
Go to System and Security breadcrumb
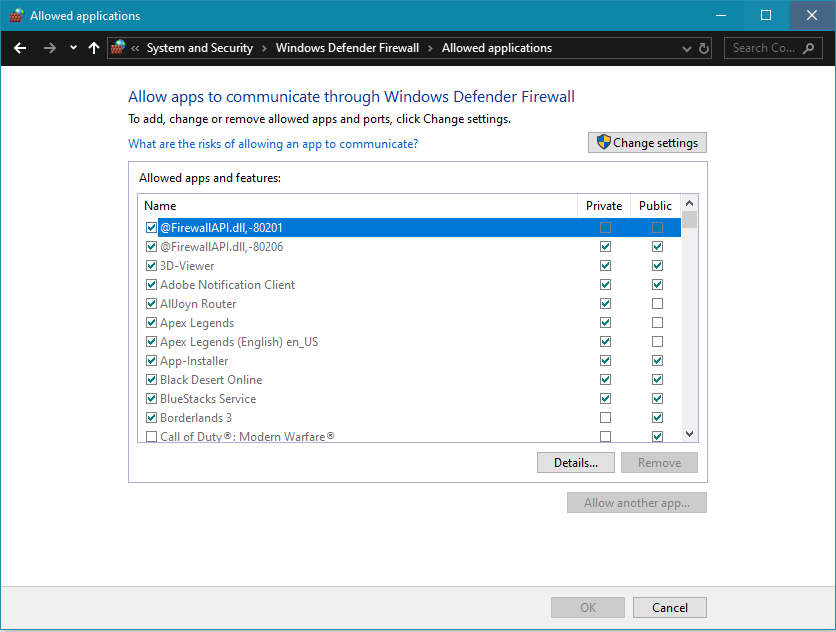coord(200,48)
